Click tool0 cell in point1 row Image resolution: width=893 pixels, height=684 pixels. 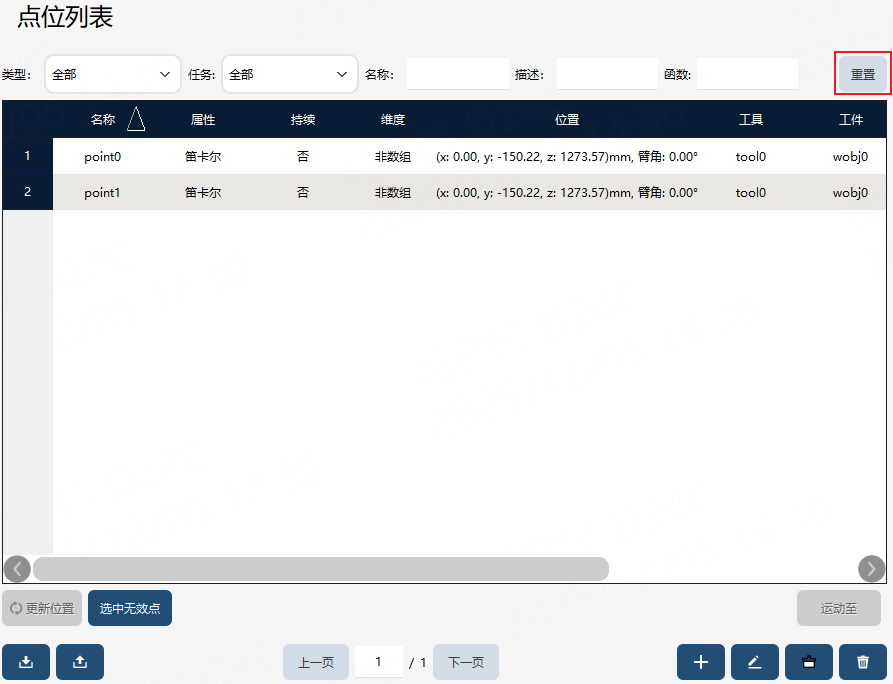(751, 192)
